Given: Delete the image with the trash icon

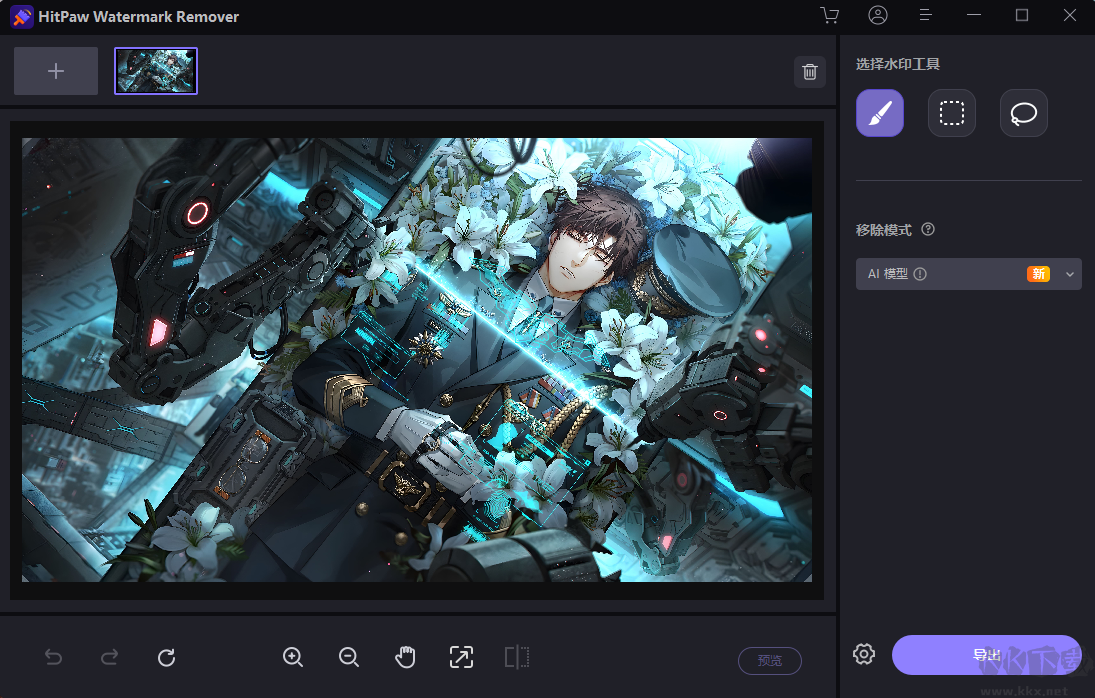Looking at the screenshot, I should pyautogui.click(x=810, y=72).
